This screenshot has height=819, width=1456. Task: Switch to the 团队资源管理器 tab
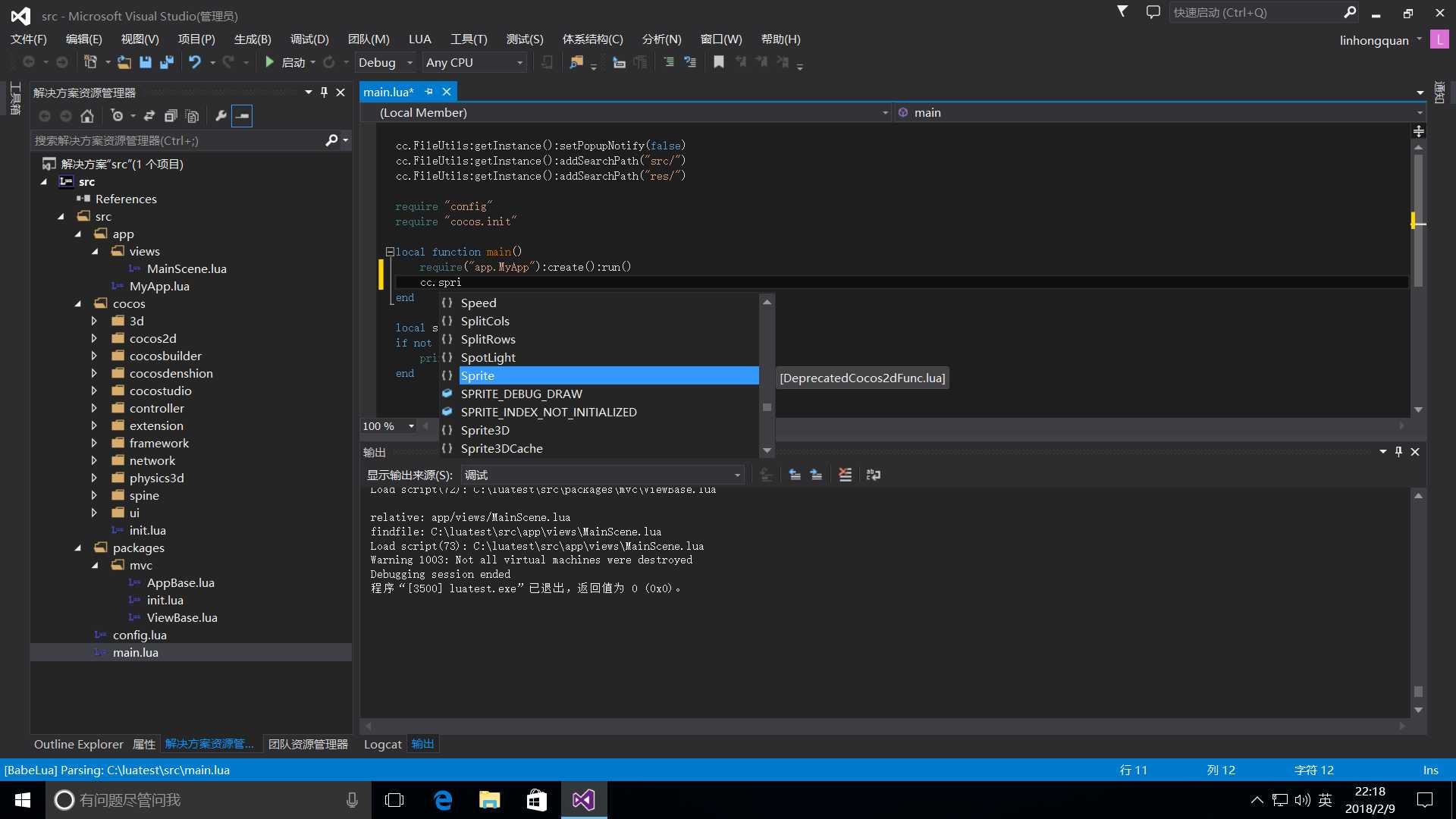coord(308,744)
